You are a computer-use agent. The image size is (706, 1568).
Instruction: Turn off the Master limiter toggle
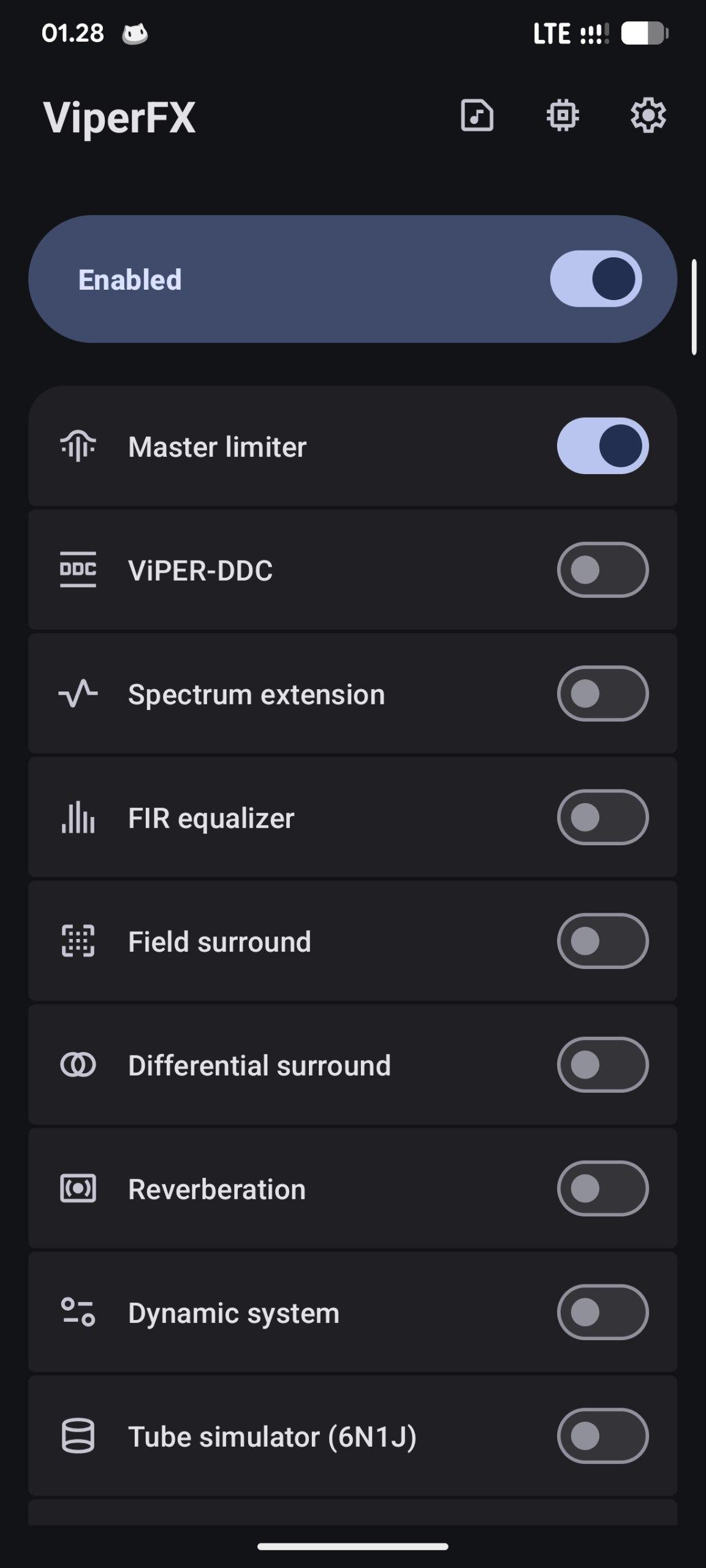click(x=602, y=446)
